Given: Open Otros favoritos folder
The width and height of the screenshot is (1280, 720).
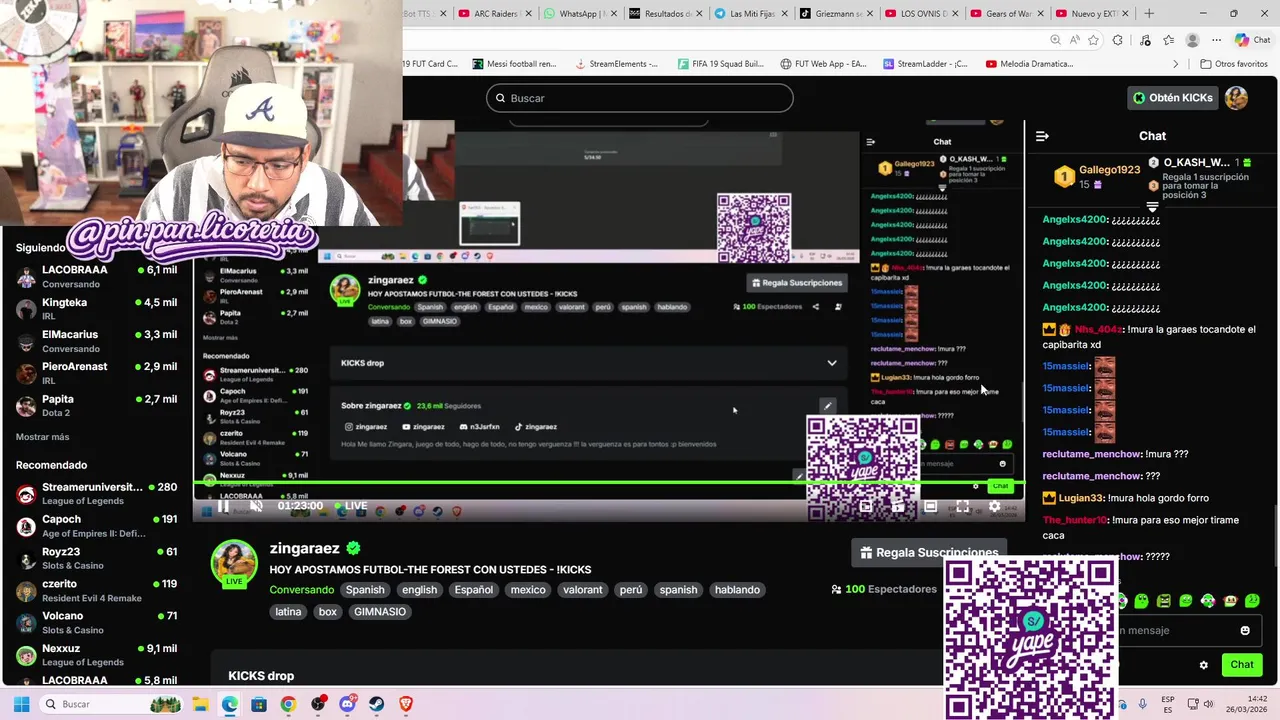Looking at the screenshot, I should [1234, 64].
